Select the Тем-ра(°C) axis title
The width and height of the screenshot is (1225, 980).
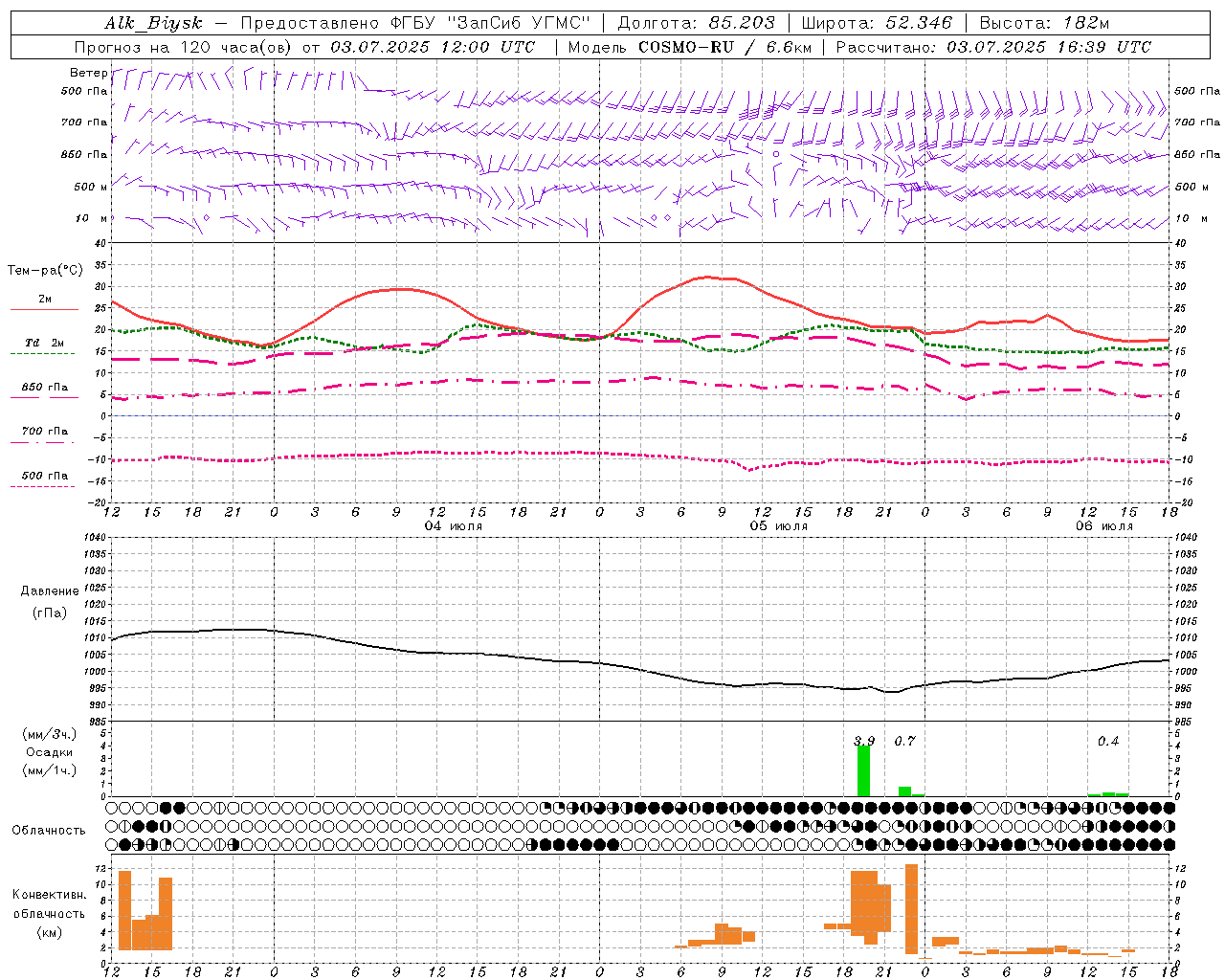pyautogui.click(x=45, y=271)
